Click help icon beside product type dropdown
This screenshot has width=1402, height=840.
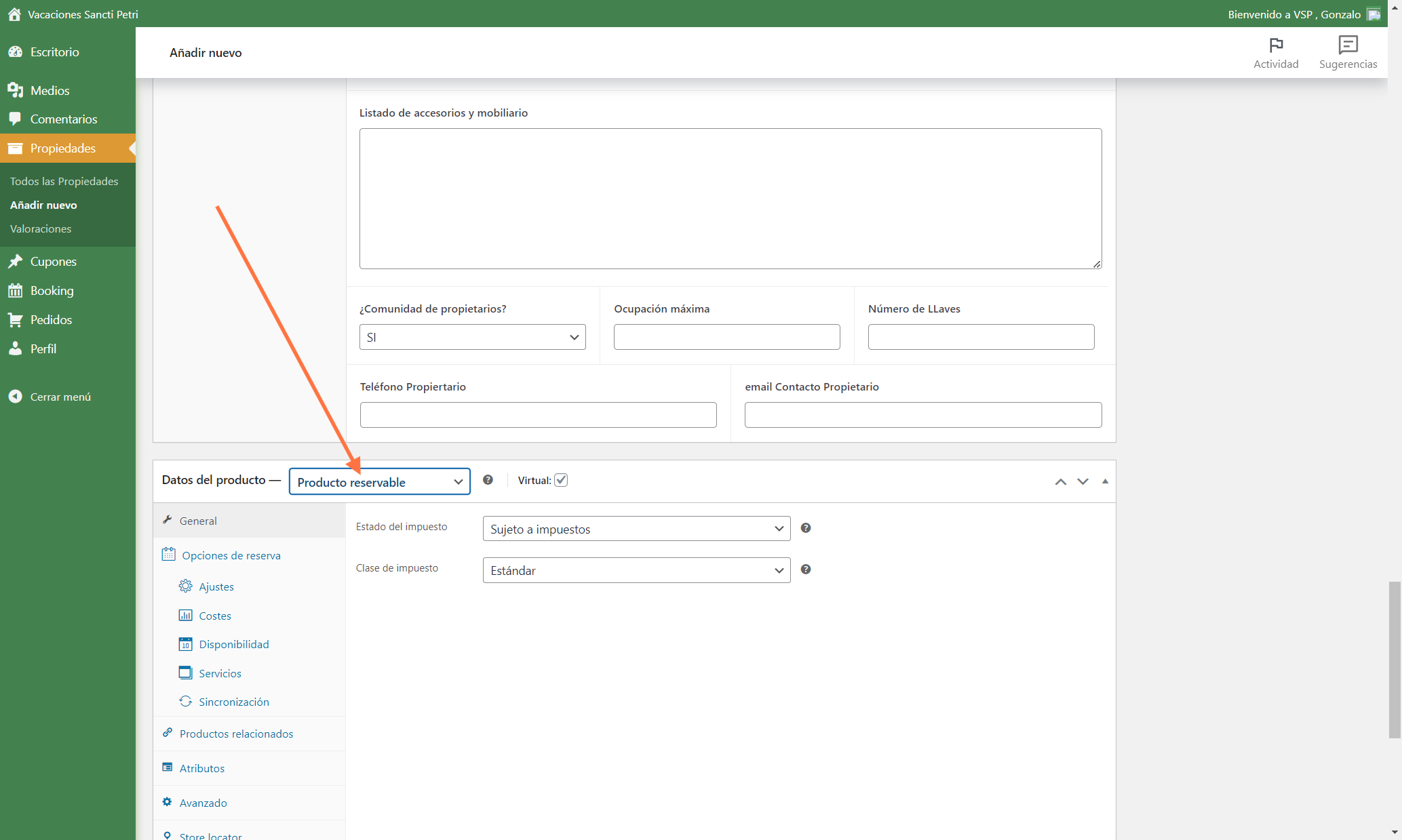(x=488, y=480)
